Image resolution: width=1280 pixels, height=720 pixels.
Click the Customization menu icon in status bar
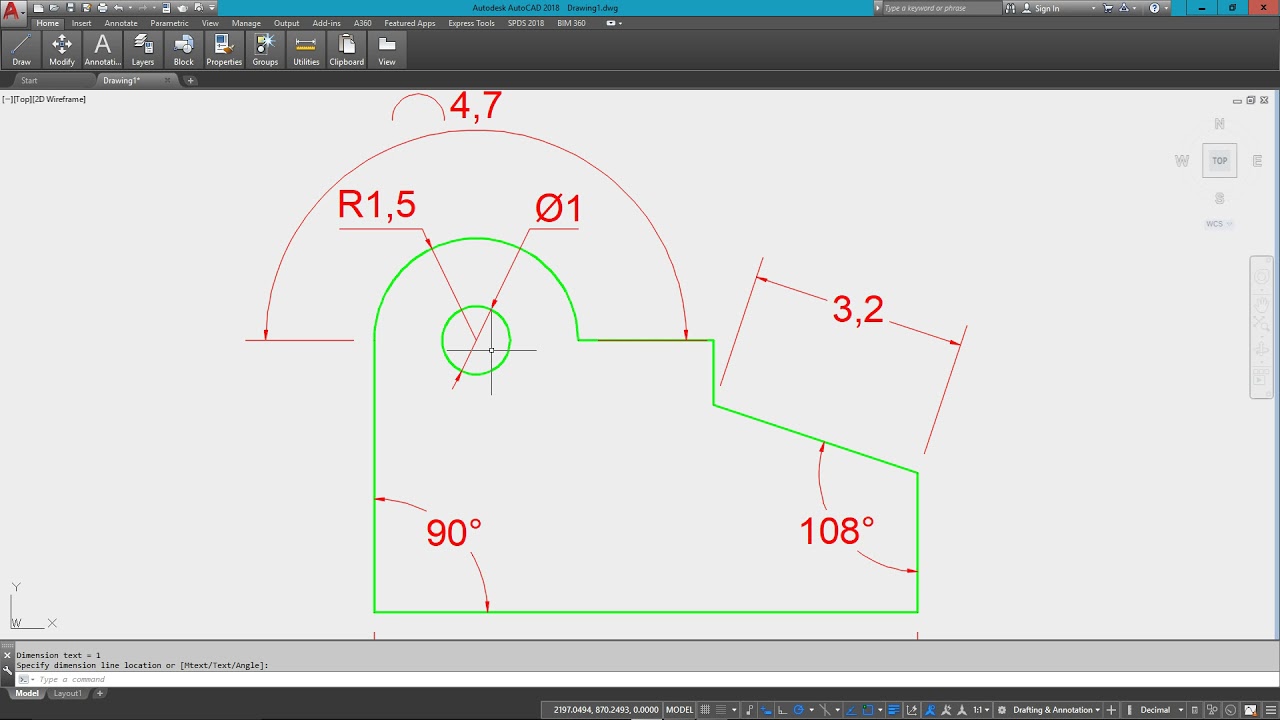1270,710
